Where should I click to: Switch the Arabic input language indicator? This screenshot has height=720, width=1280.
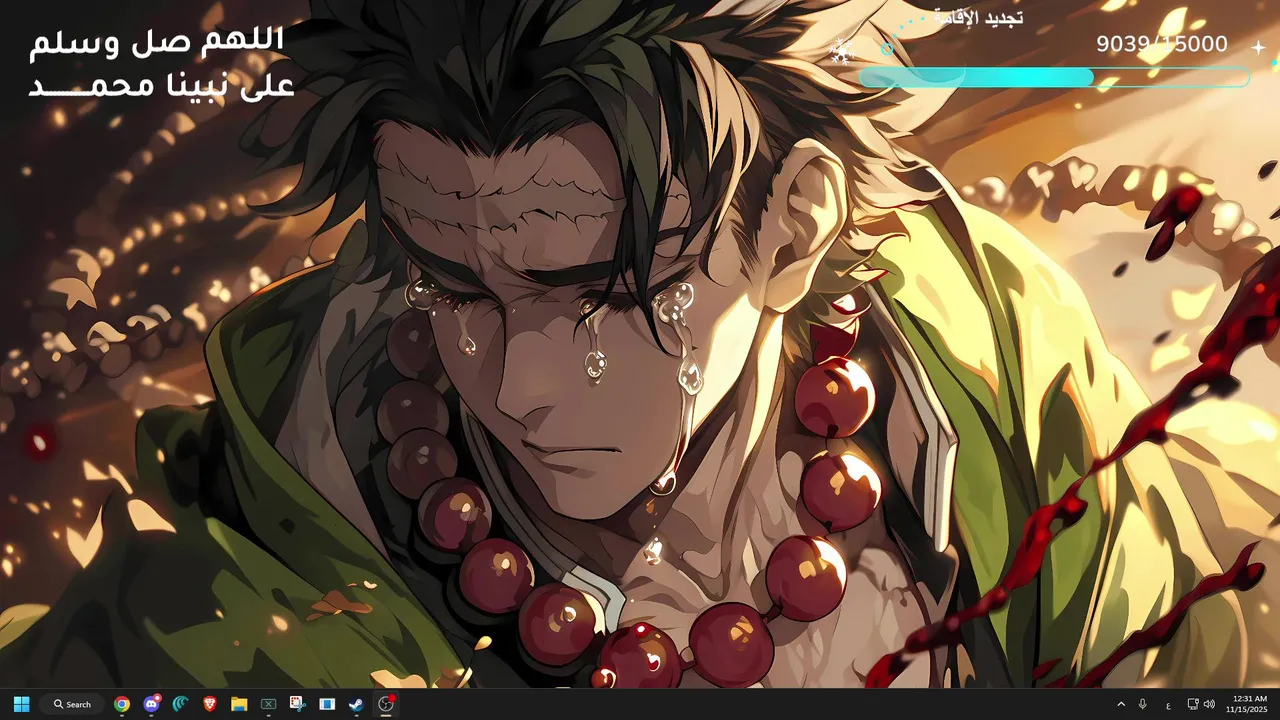(1168, 705)
